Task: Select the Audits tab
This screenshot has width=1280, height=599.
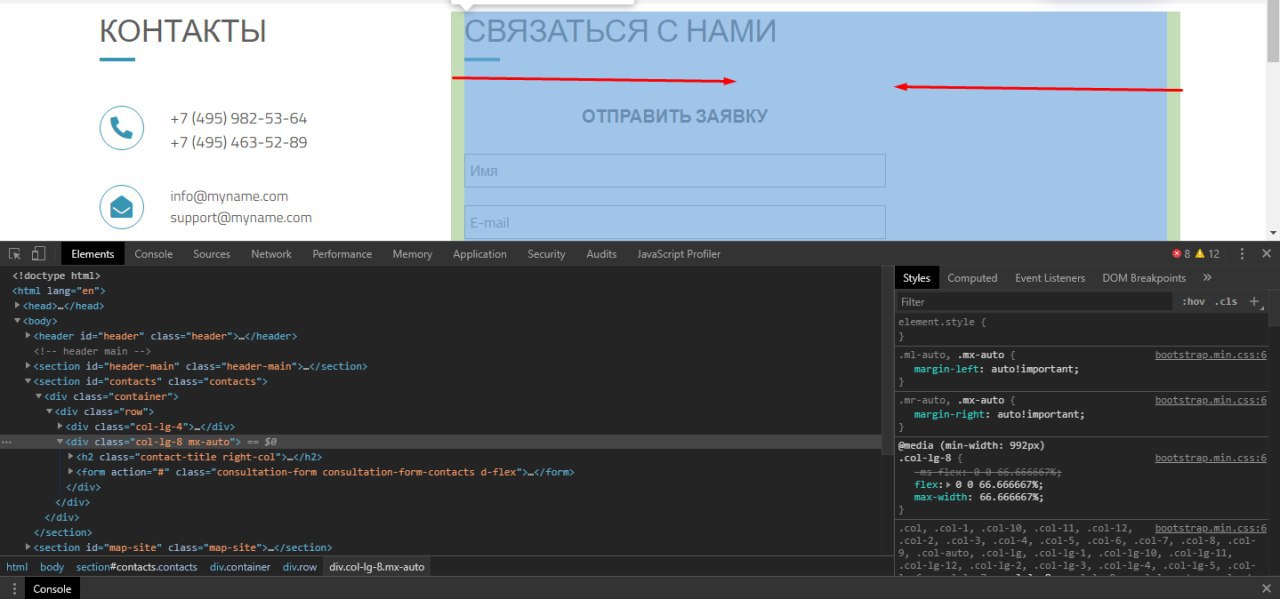Action: [601, 254]
